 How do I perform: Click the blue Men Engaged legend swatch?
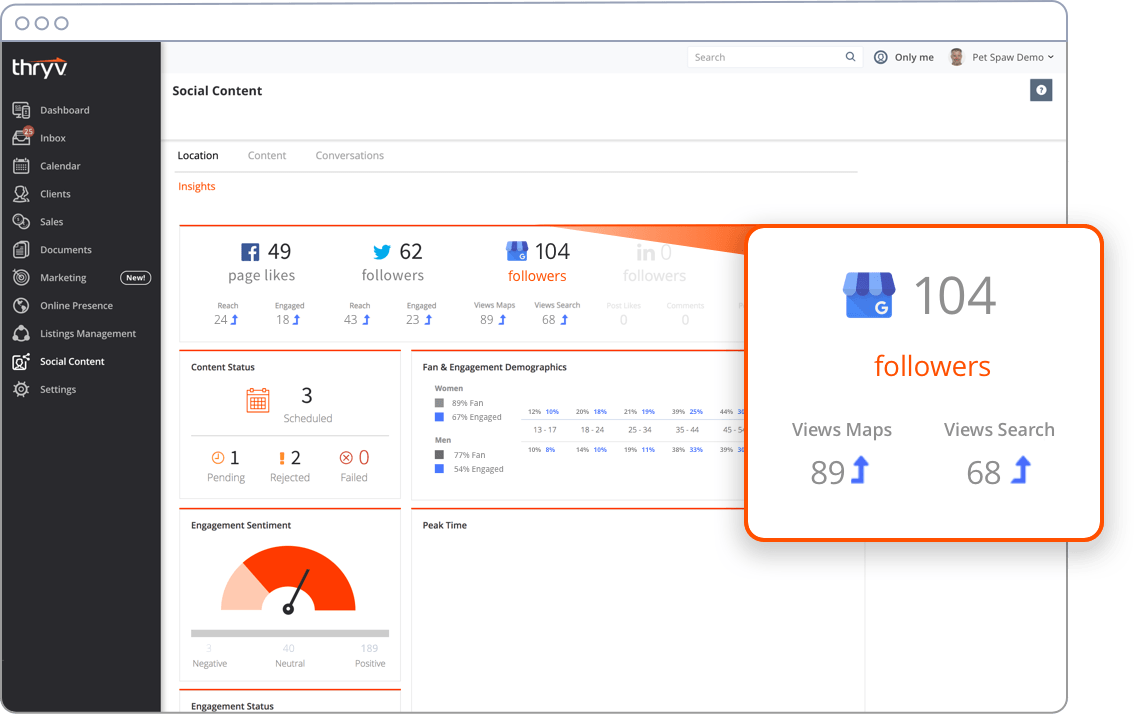[439, 469]
